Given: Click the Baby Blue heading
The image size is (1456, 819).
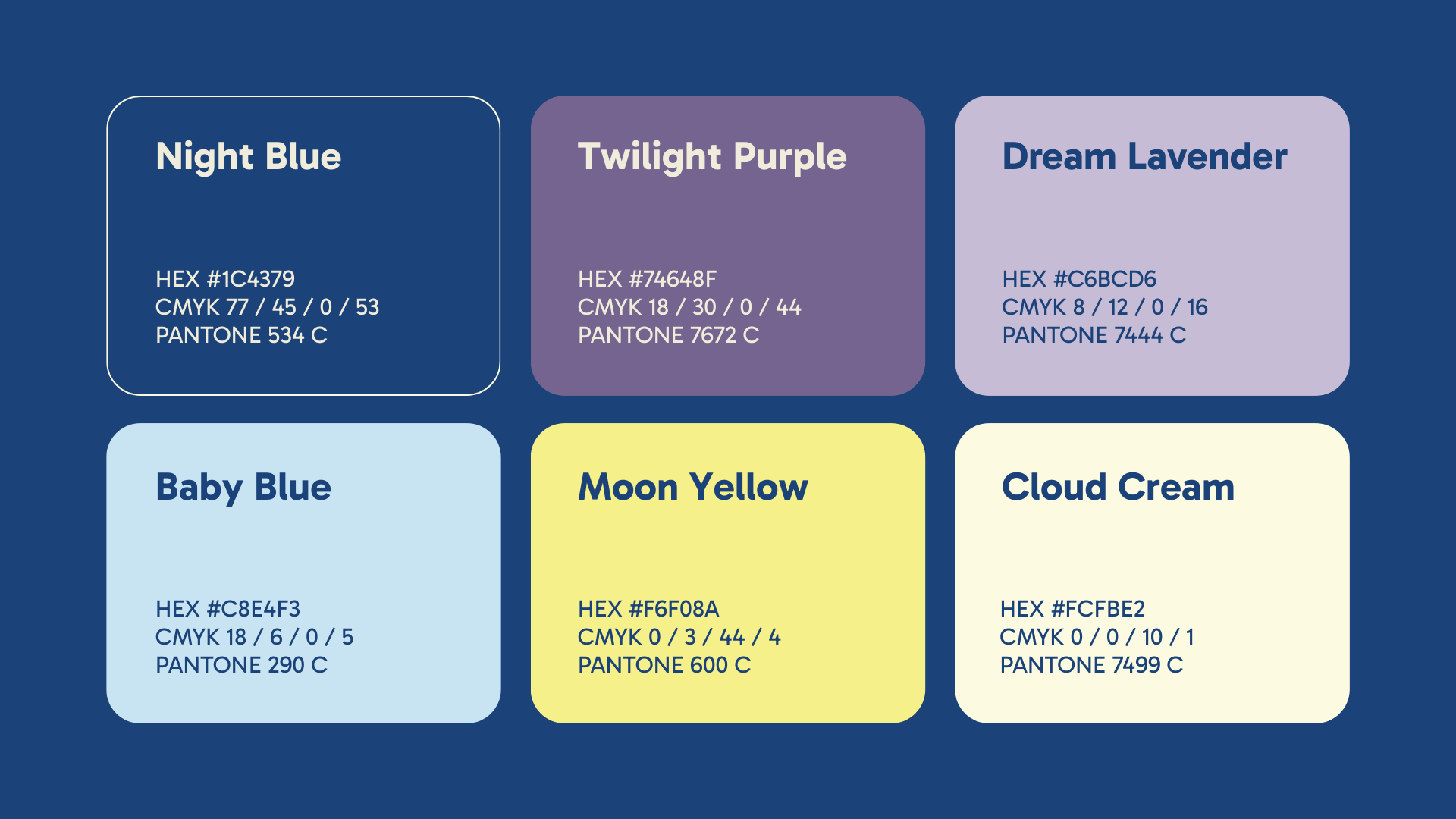Looking at the screenshot, I should click(x=243, y=487).
